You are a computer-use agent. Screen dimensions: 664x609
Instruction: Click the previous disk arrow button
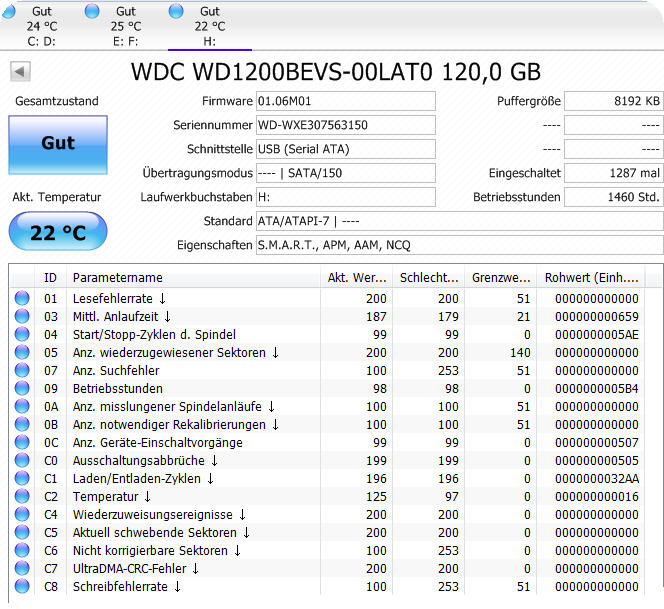coord(21,72)
